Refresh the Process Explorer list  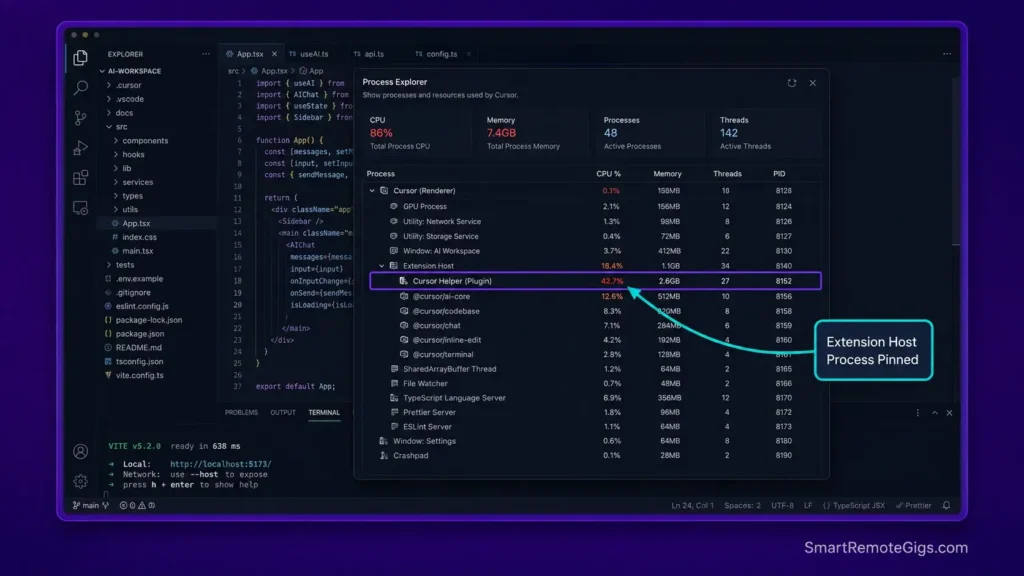[x=792, y=83]
